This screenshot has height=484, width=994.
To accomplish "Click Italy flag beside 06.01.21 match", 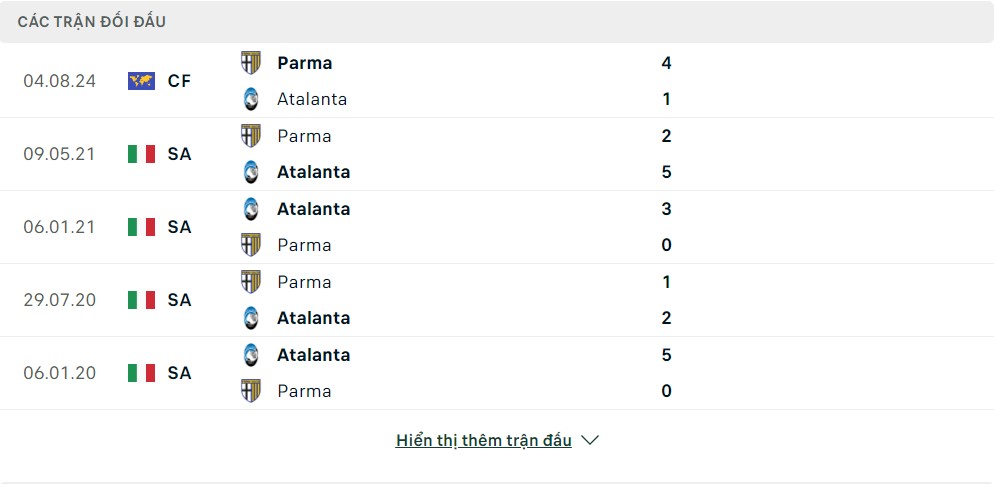I will (x=141, y=227).
